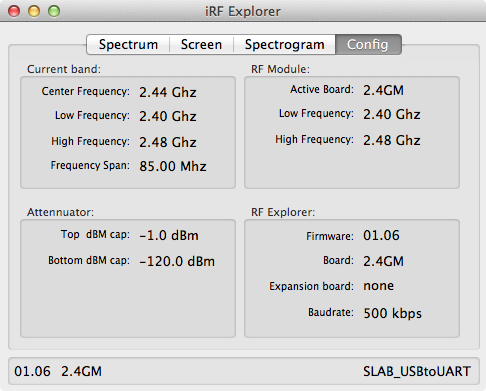Click the Current band section heading
Viewport: 486px width, 391px height.
[x=64, y=69]
